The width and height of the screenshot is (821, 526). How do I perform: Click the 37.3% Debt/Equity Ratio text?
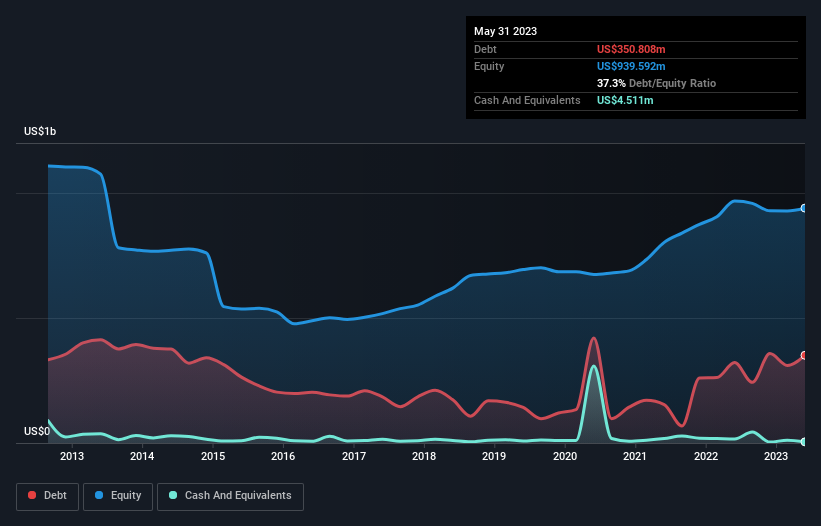tap(656, 83)
